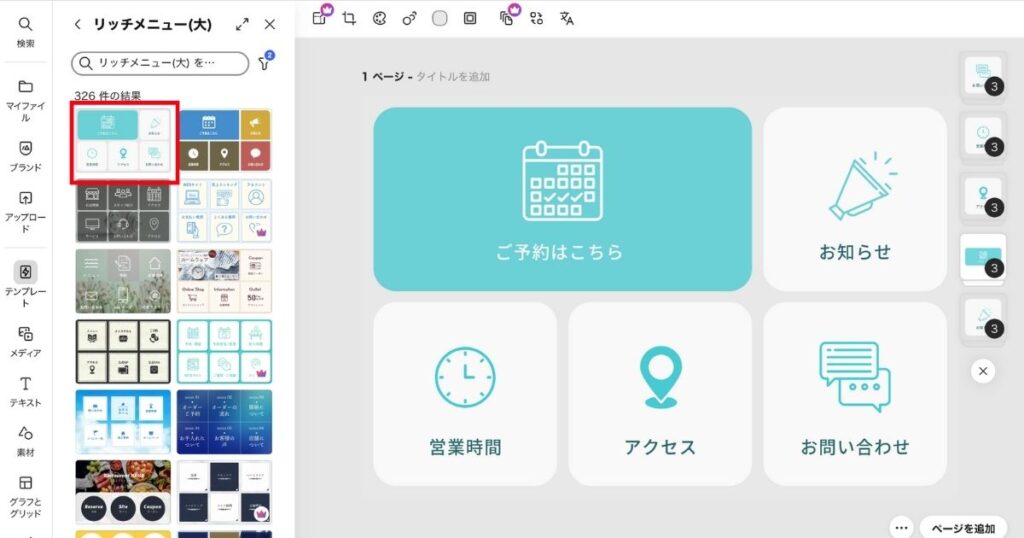Viewport: 1024px width, 538px height.
Task: Open the three-dot more options button
Action: tap(901, 527)
